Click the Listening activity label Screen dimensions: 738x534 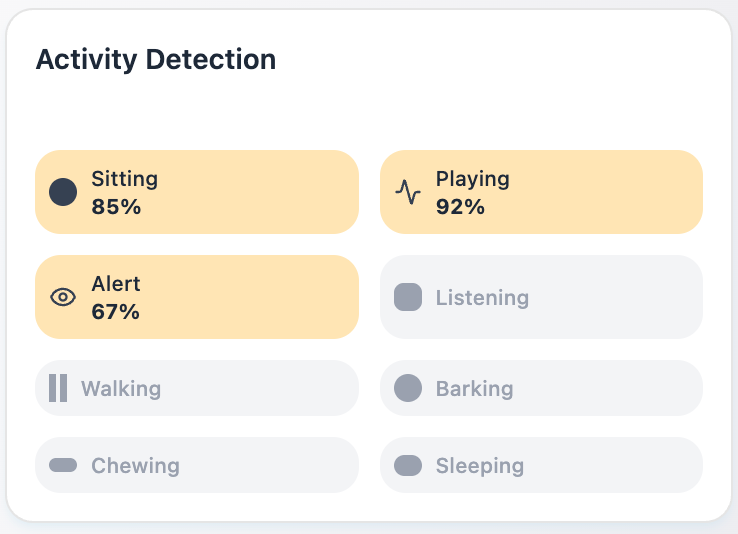pyautogui.click(x=482, y=298)
